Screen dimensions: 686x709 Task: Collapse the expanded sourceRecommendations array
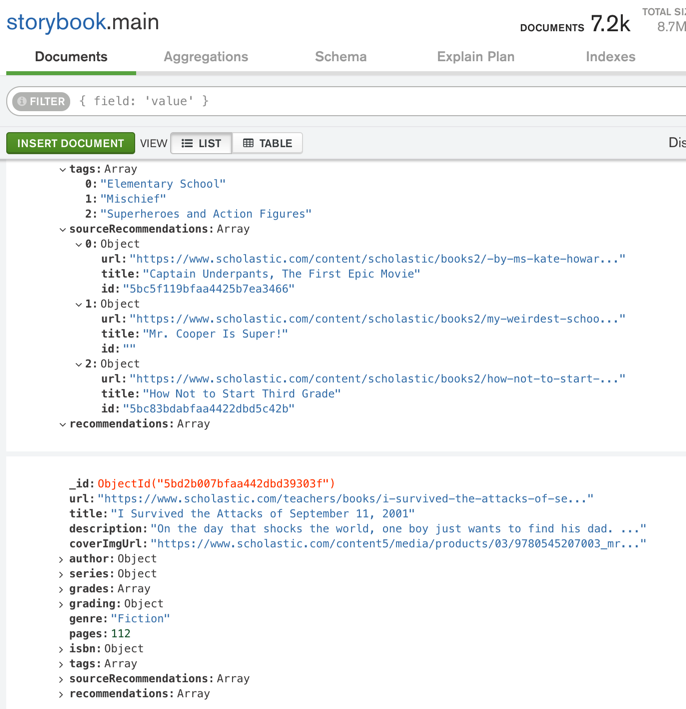[62, 230]
